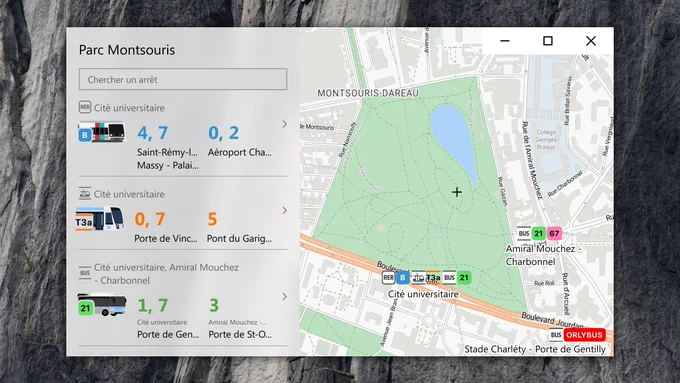Click 'Parc Montsouris' title heading
Image resolution: width=680 pixels, height=383 pixels.
click(127, 50)
